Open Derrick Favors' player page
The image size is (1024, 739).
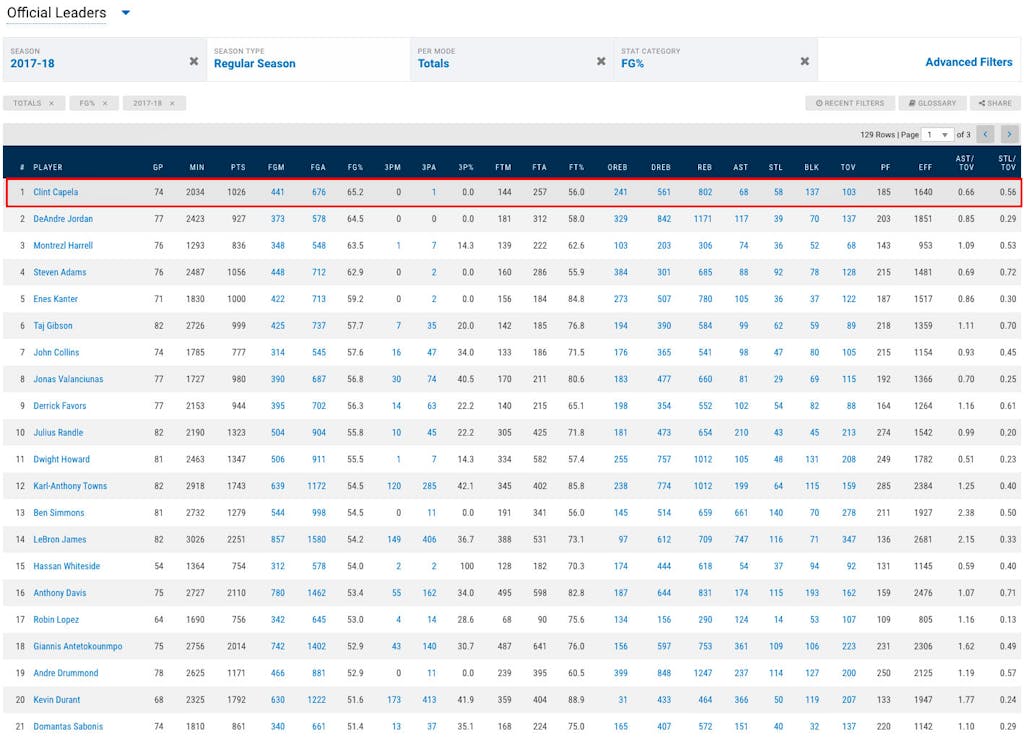pyautogui.click(x=59, y=406)
